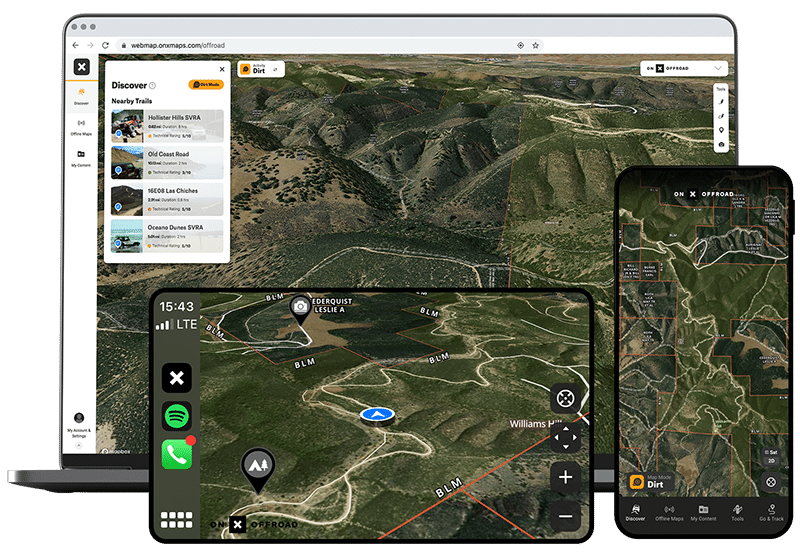
Task: Switch to the Go & Track tab on phone
Action: (x=771, y=514)
